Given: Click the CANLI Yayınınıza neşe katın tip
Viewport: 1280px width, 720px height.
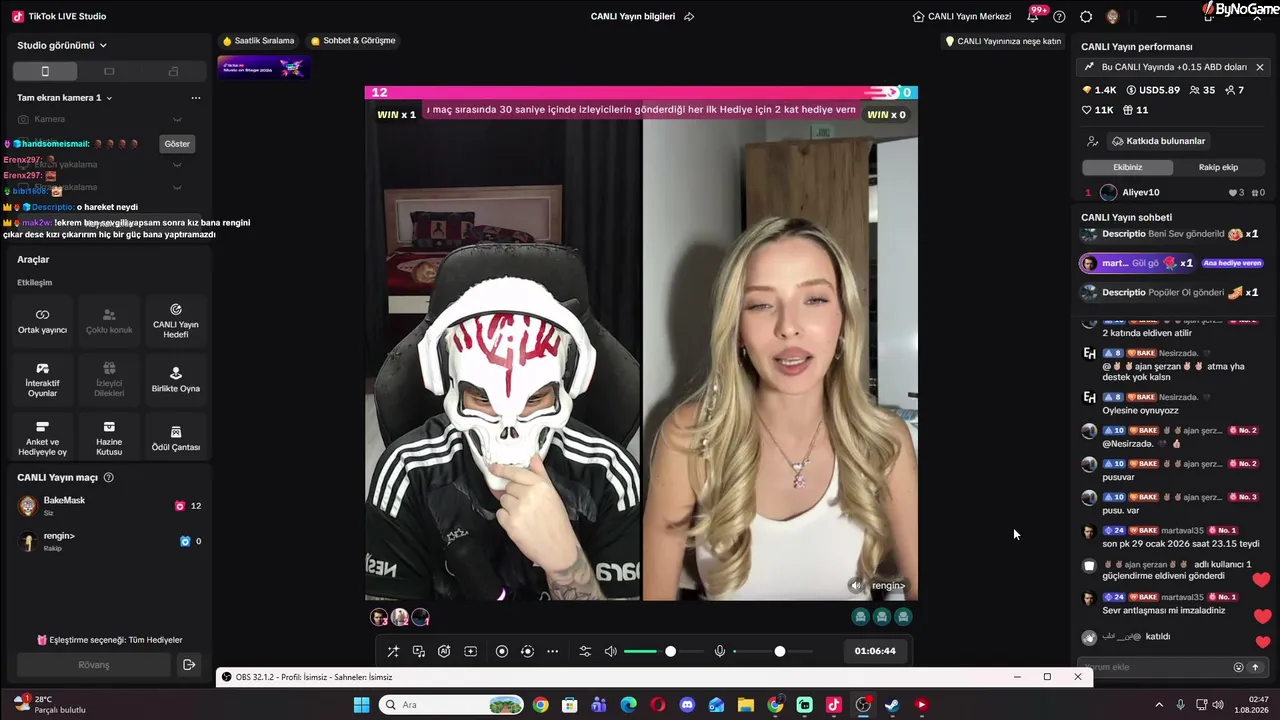Looking at the screenshot, I should pyautogui.click(x=1003, y=41).
